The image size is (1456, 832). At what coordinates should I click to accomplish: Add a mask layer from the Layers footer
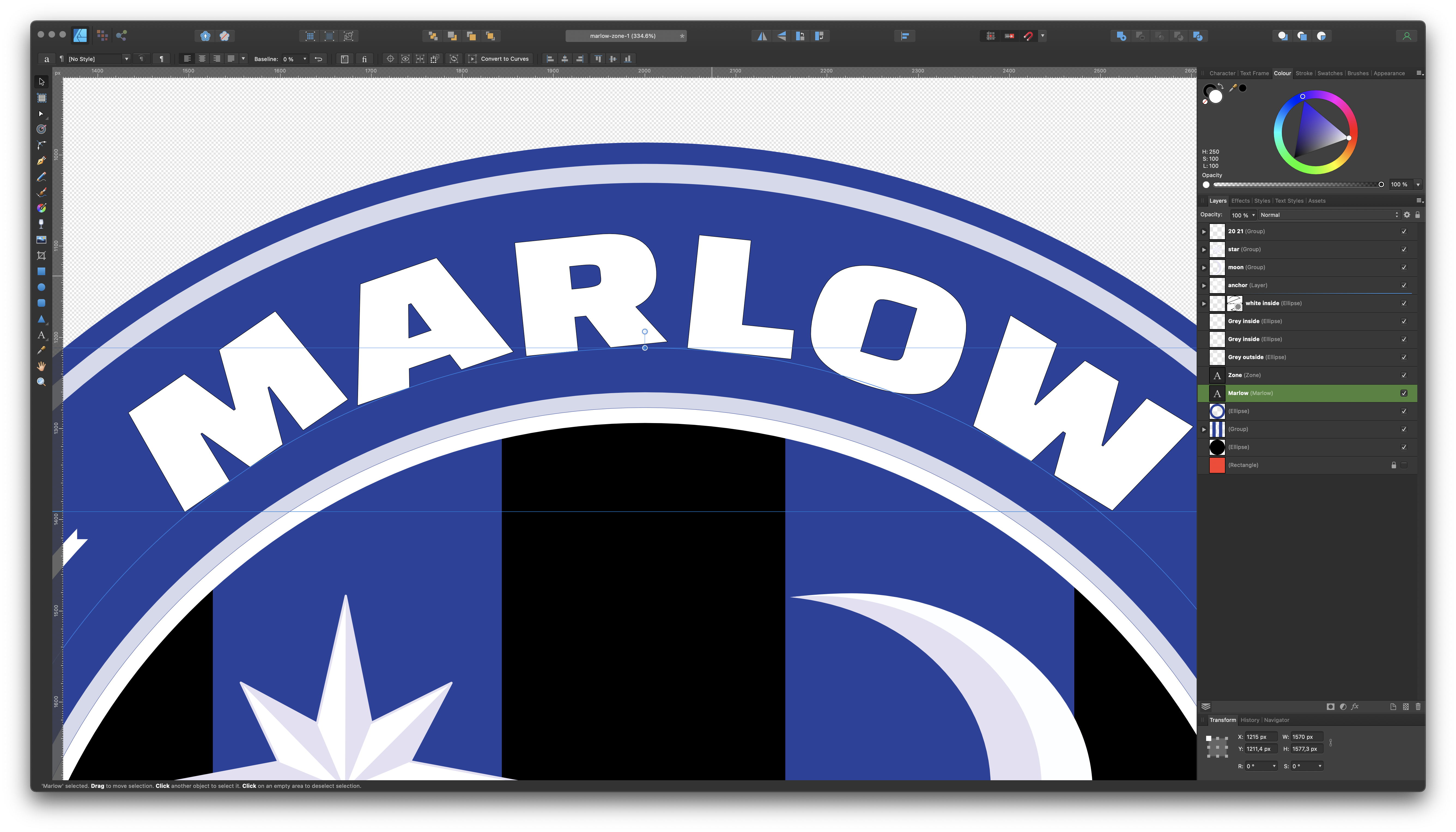(1330, 707)
